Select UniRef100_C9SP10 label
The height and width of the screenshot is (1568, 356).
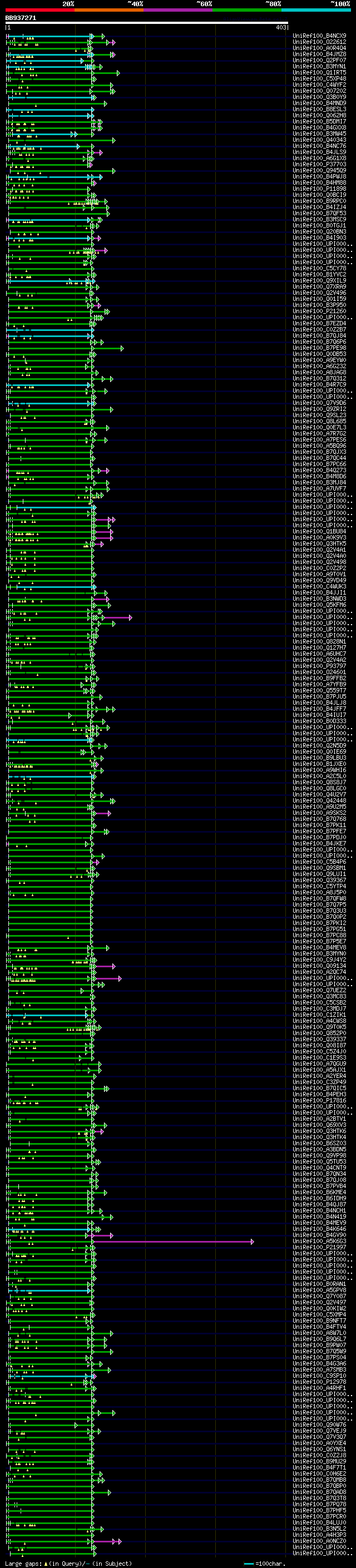(319, 1376)
